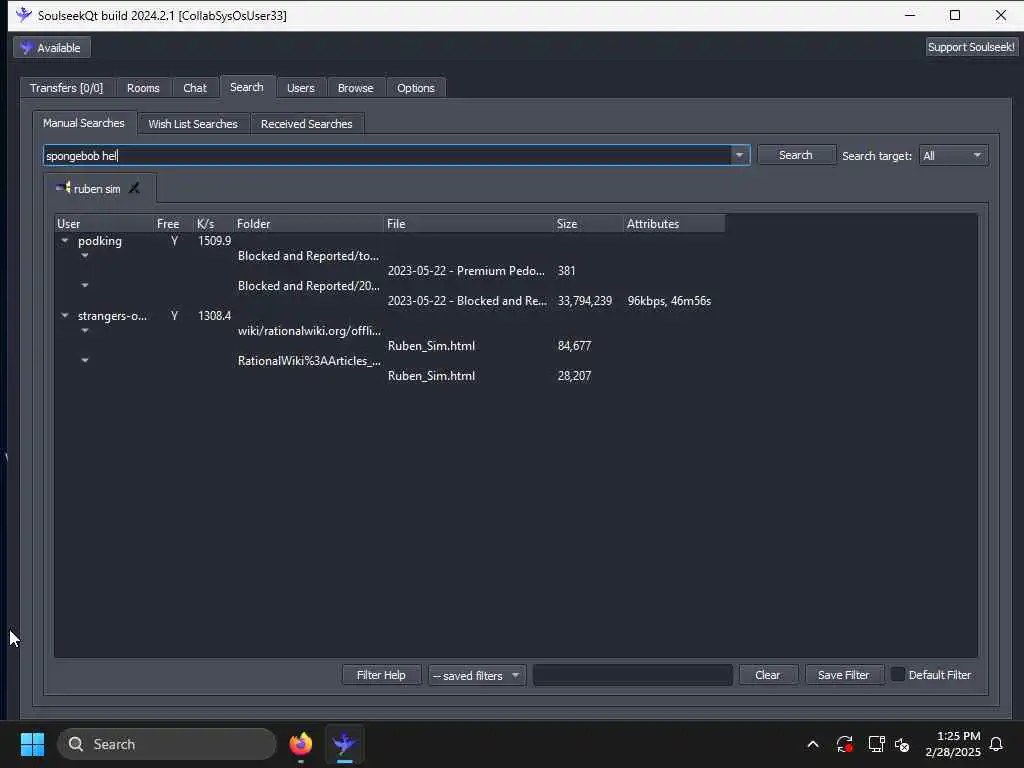Click the 96kbps, 46m56s attributes cell

[669, 300]
